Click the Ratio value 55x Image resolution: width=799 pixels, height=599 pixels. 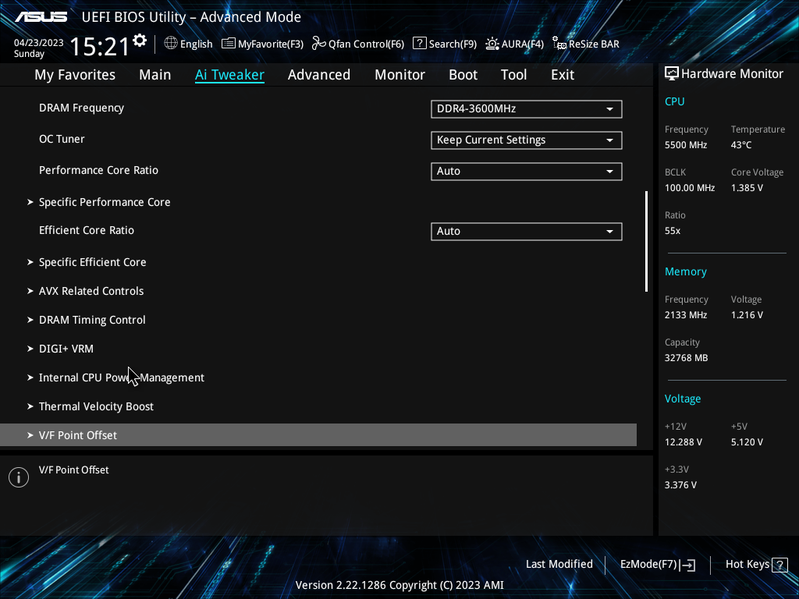(673, 231)
